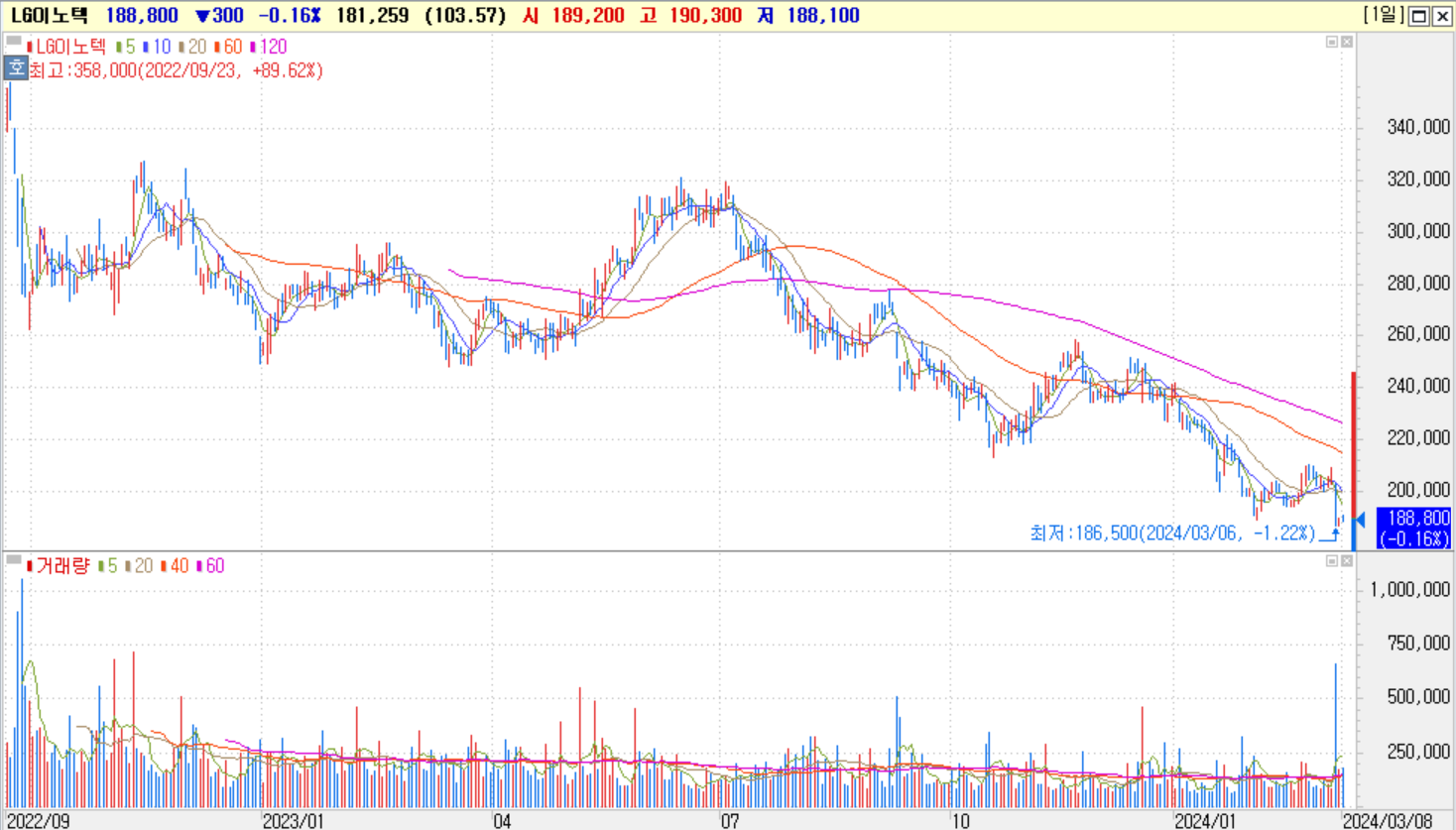
Task: Select the volume 20-day average legend
Action: 139,566
